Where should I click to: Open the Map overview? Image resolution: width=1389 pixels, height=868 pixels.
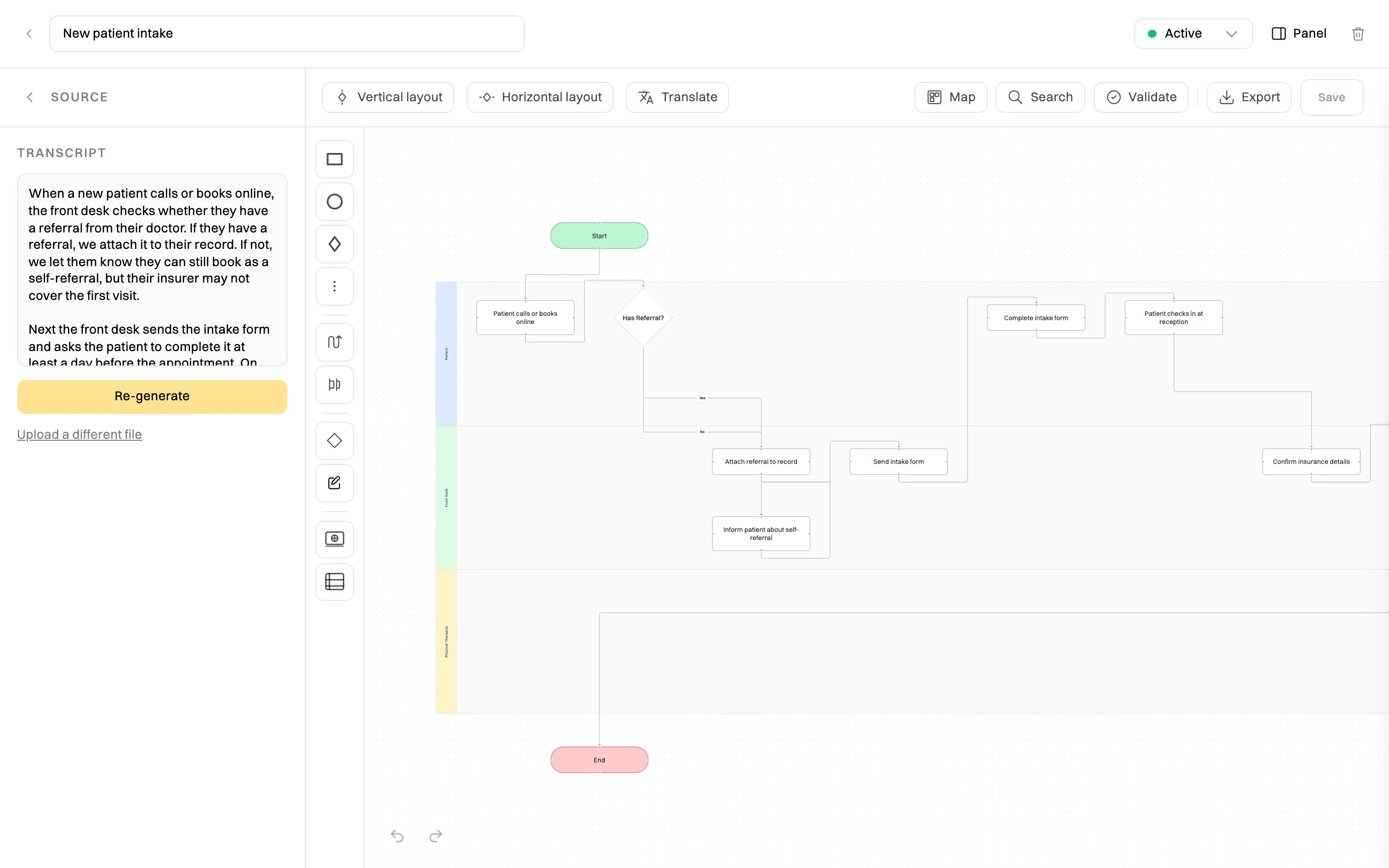tap(951, 97)
